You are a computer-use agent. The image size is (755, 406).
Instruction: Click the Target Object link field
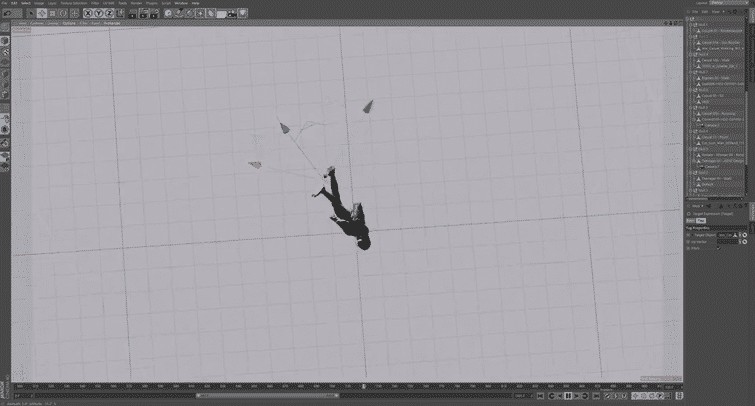(727, 235)
